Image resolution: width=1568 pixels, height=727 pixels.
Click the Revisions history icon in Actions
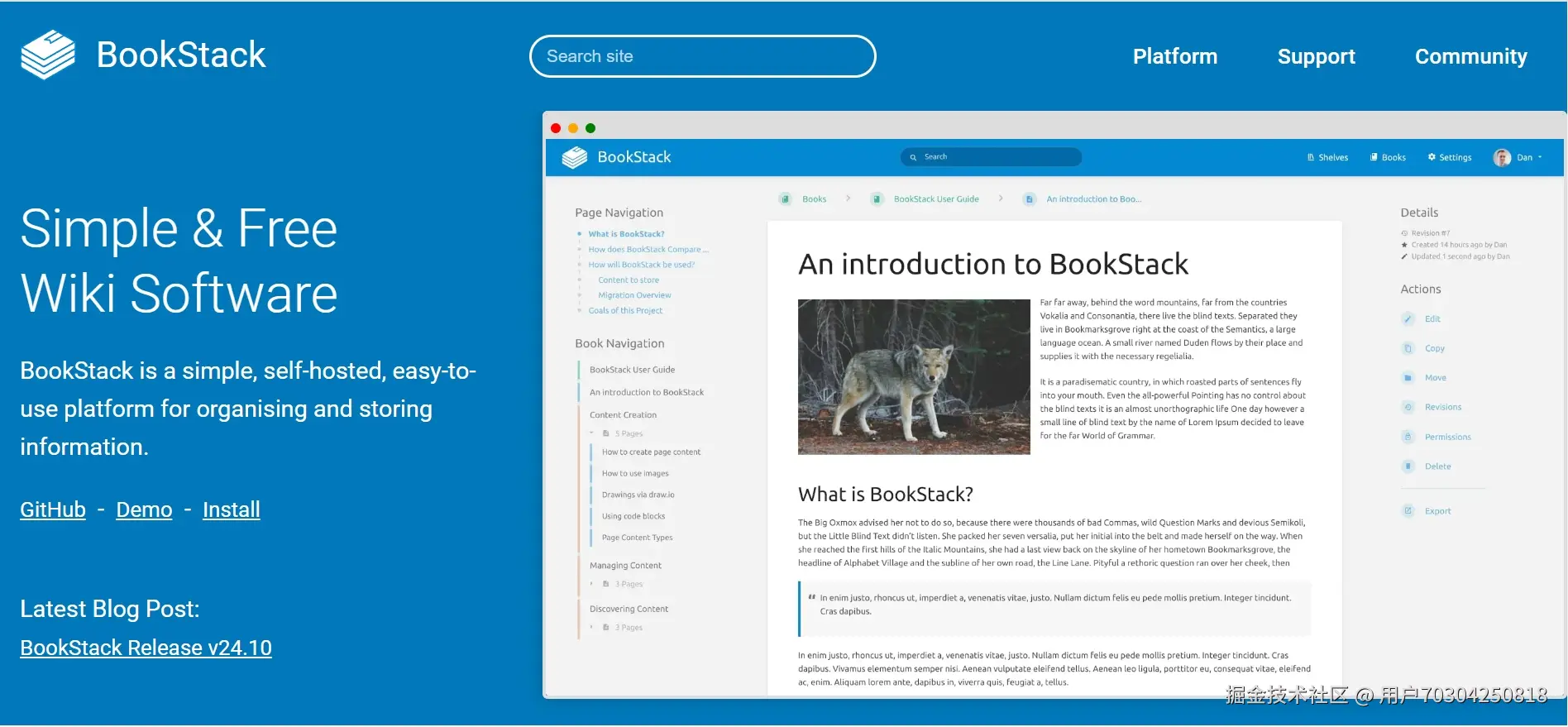(x=1408, y=408)
